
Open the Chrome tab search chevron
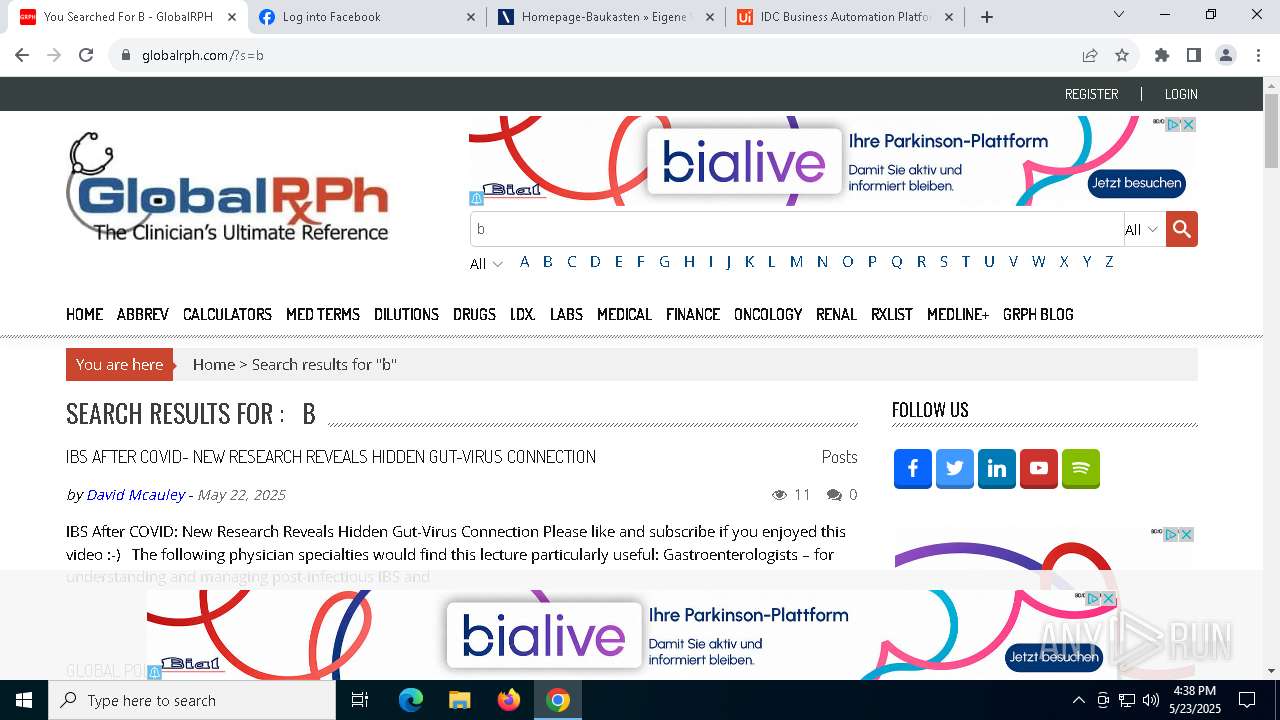click(1119, 14)
